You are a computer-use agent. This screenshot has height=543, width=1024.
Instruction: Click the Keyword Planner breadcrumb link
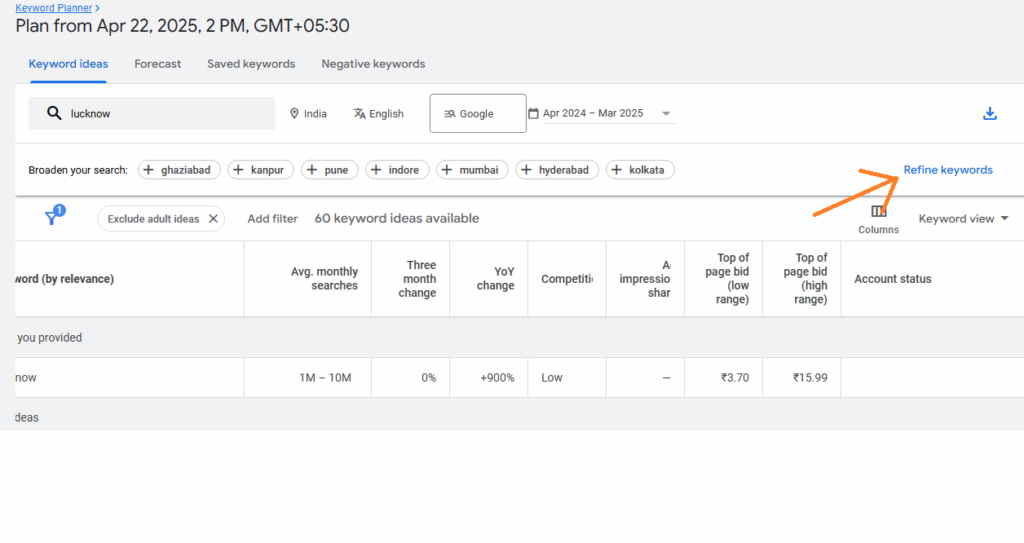coord(54,8)
